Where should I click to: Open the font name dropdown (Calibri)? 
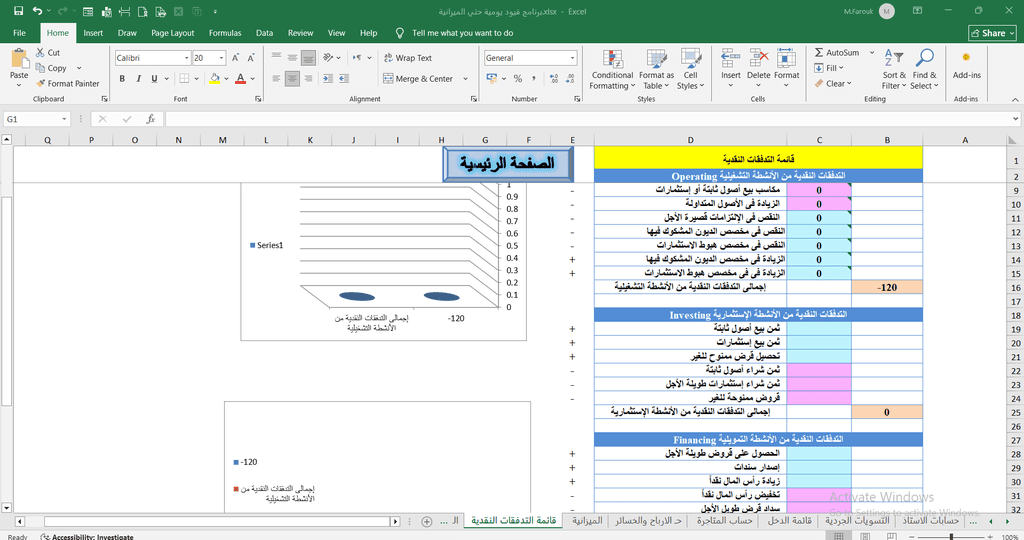click(186, 58)
